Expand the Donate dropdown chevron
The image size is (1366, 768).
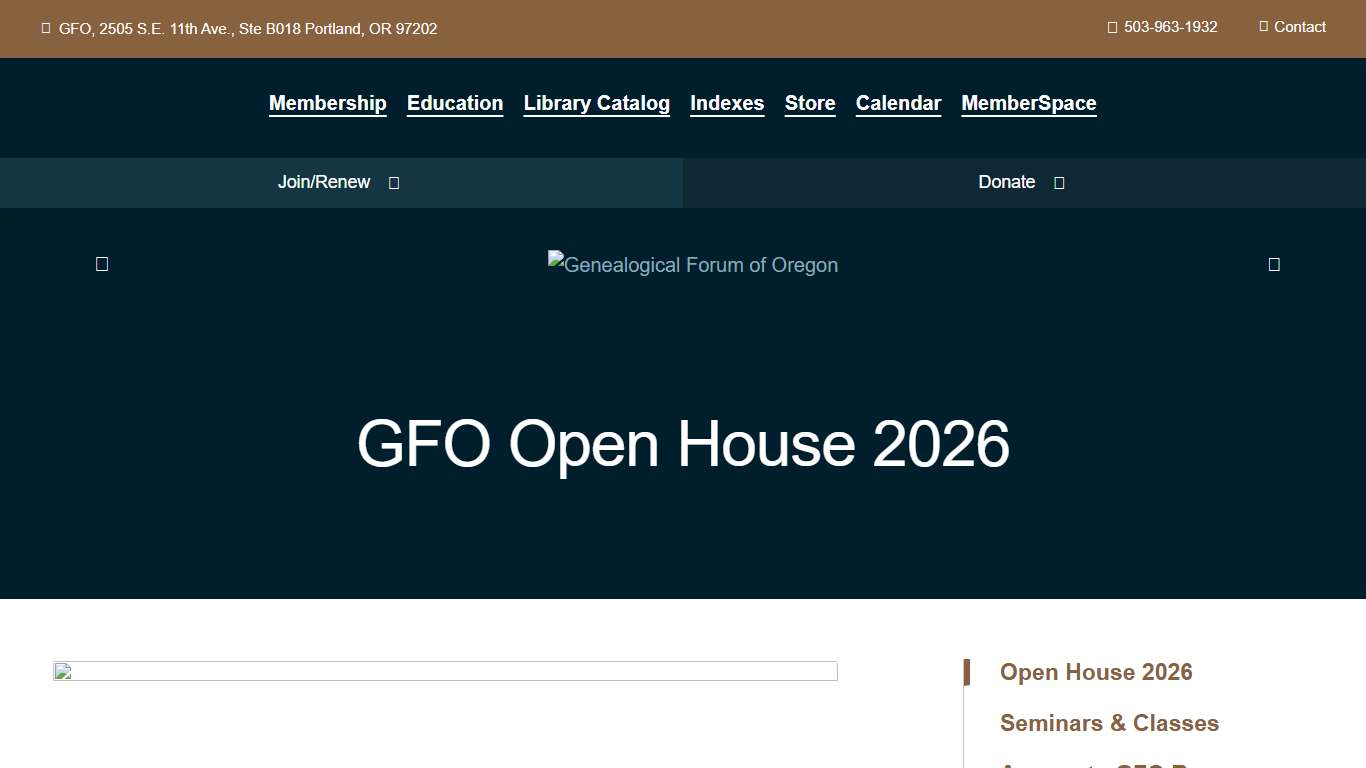[1057, 182]
